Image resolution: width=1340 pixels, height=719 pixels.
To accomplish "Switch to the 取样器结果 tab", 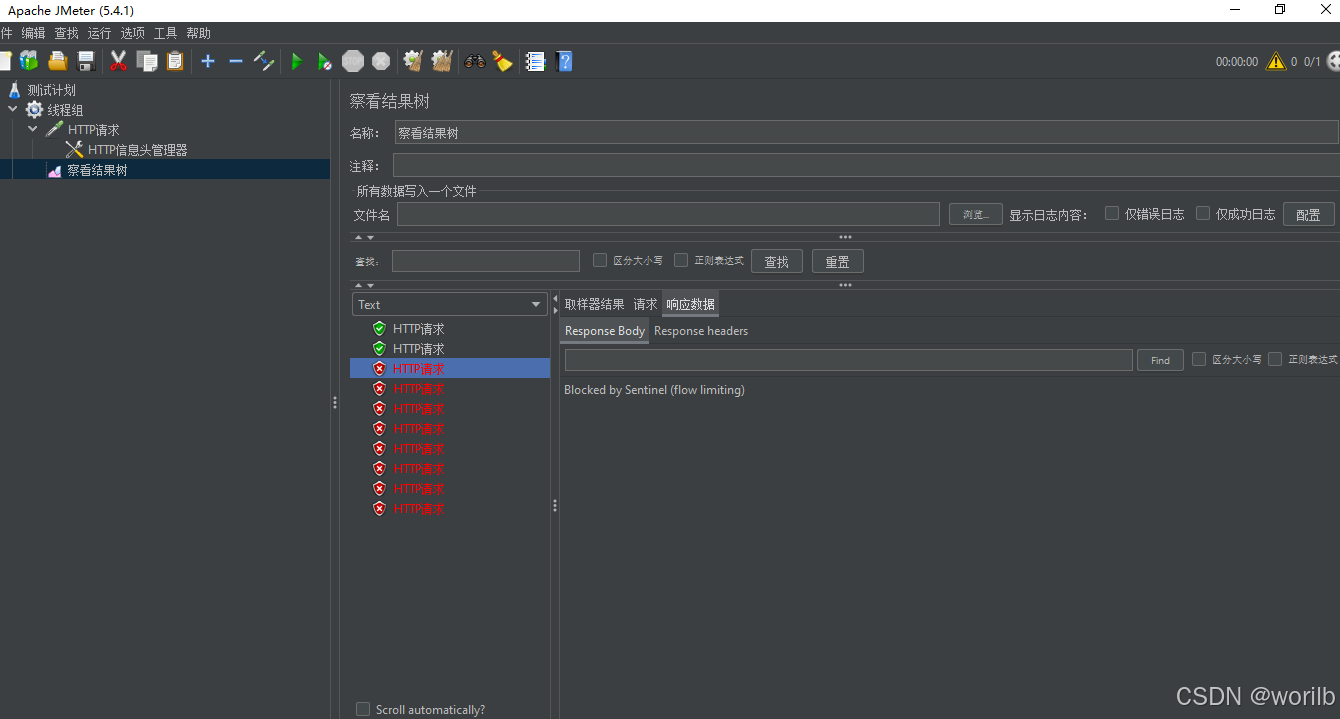I will coord(594,304).
